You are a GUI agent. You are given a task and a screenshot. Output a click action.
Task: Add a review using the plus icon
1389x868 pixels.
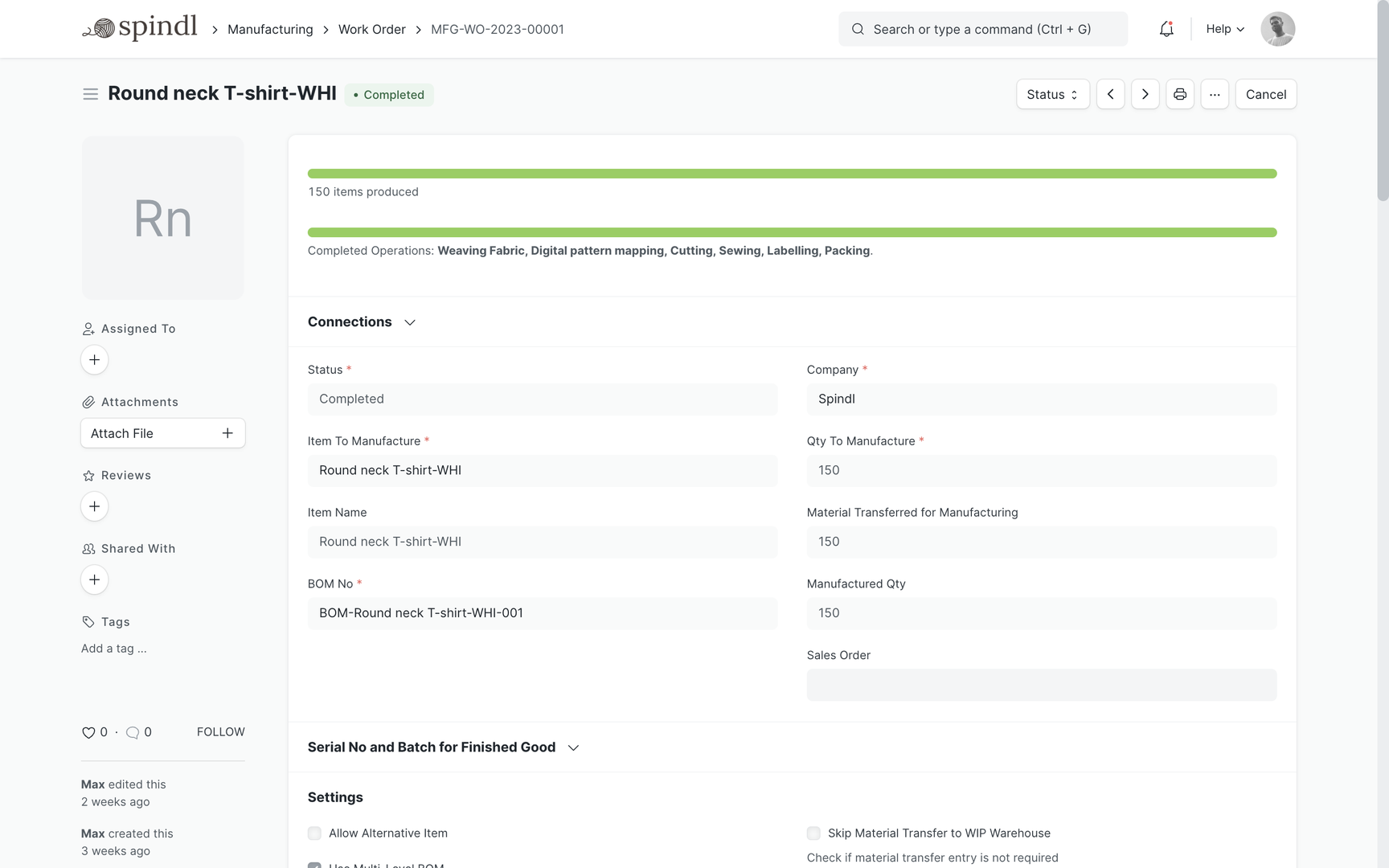coord(94,506)
